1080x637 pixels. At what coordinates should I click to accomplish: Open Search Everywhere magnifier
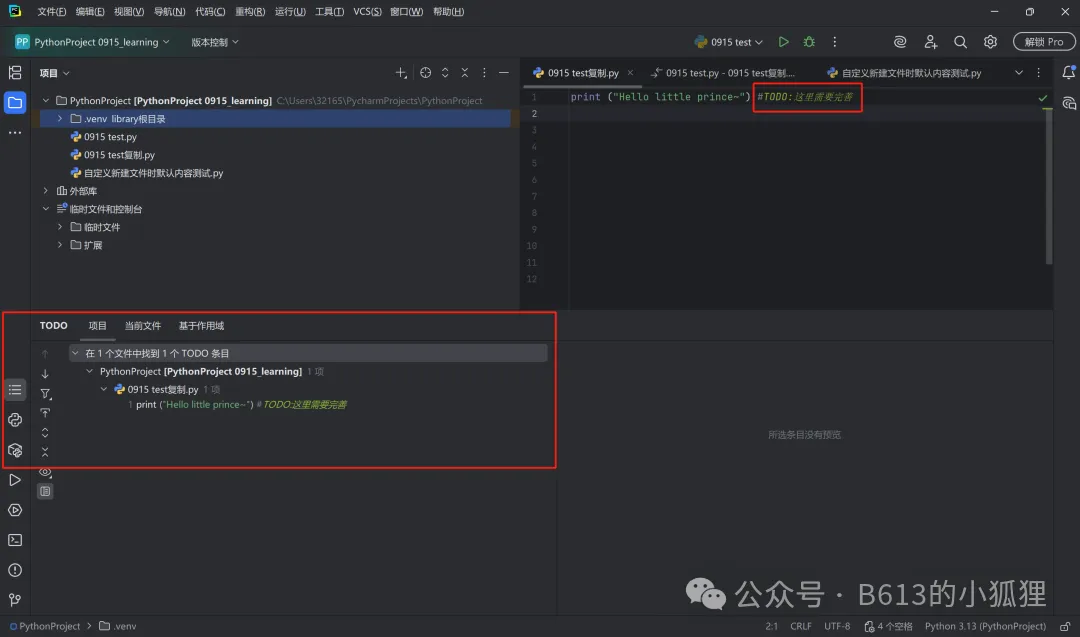[x=960, y=42]
